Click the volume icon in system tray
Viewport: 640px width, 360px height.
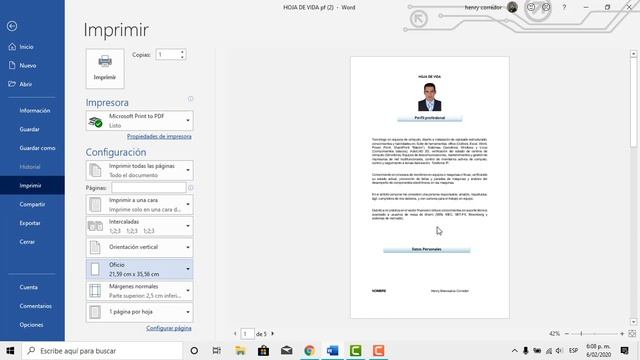click(x=559, y=351)
